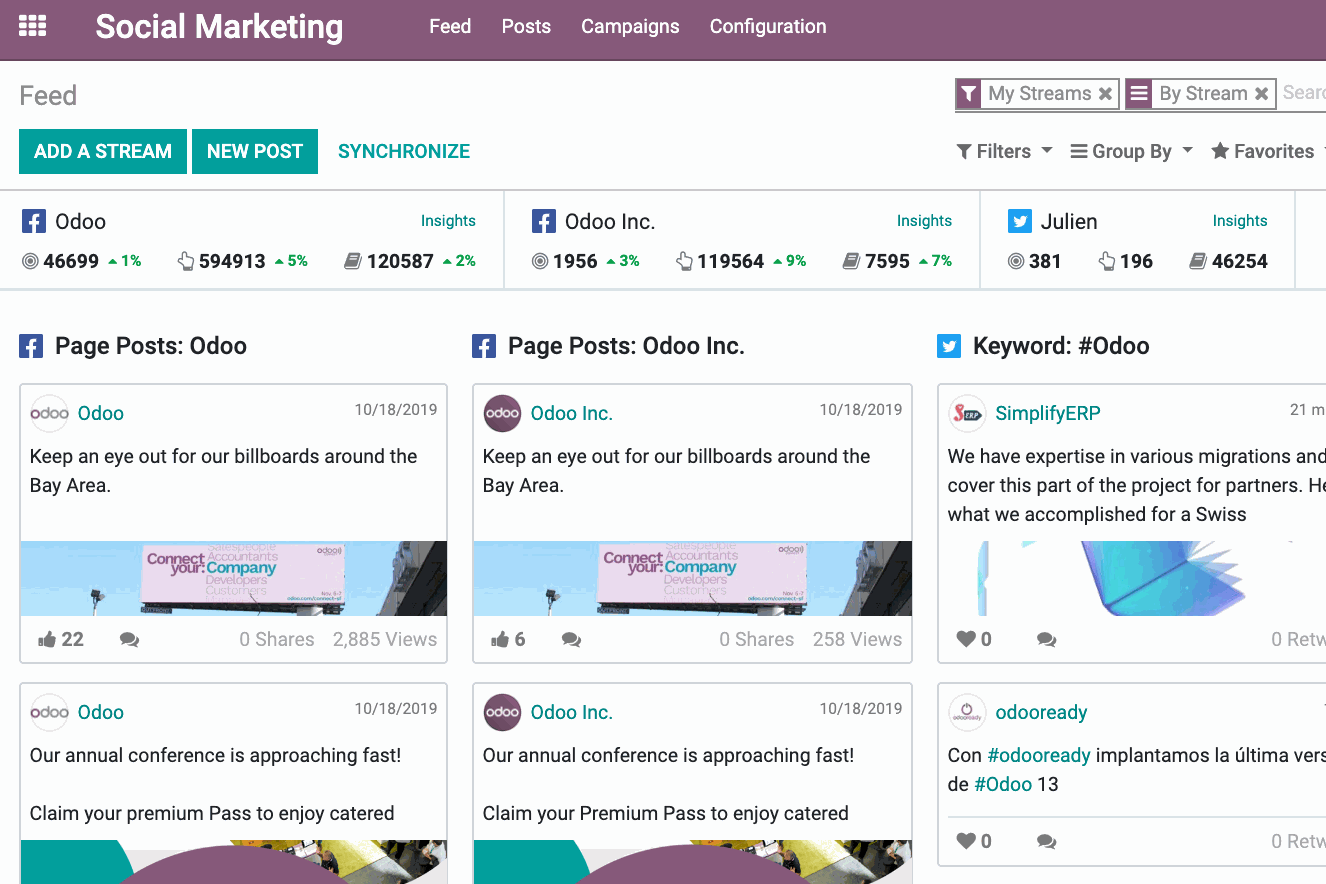Click Twitter icon beside Julien account
This screenshot has height=884, width=1326.
1020,222
